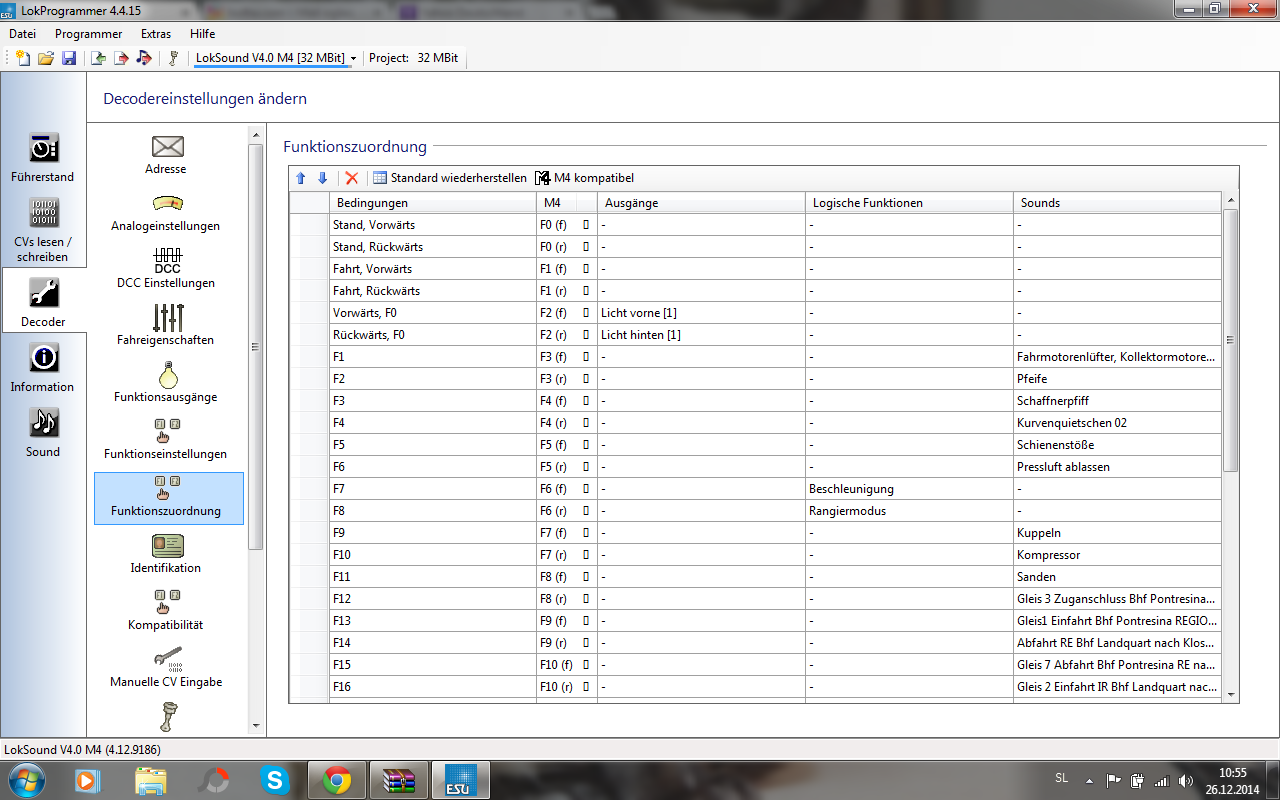Click the 'Licht vorne [1]' output cell
The height and width of the screenshot is (800, 1280).
tap(702, 313)
